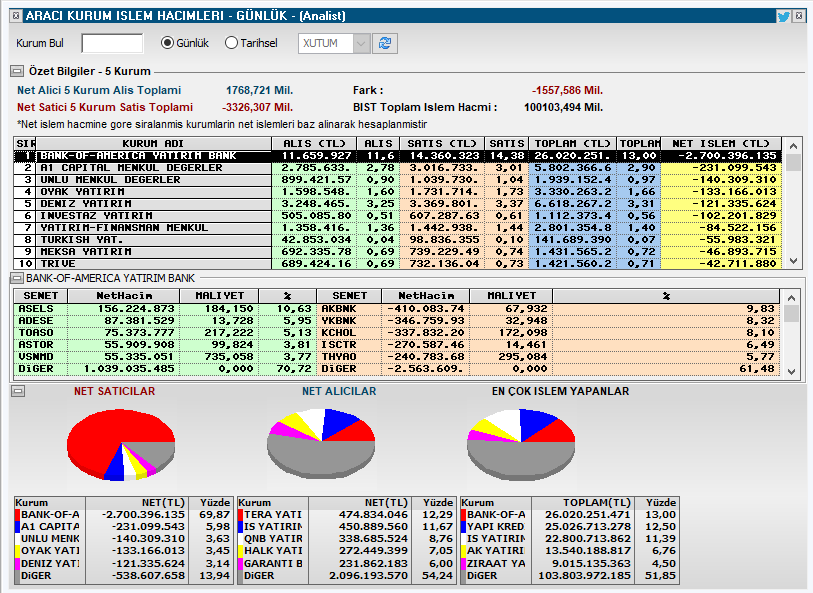Select the TURKISH YAT. row

(x=397, y=239)
